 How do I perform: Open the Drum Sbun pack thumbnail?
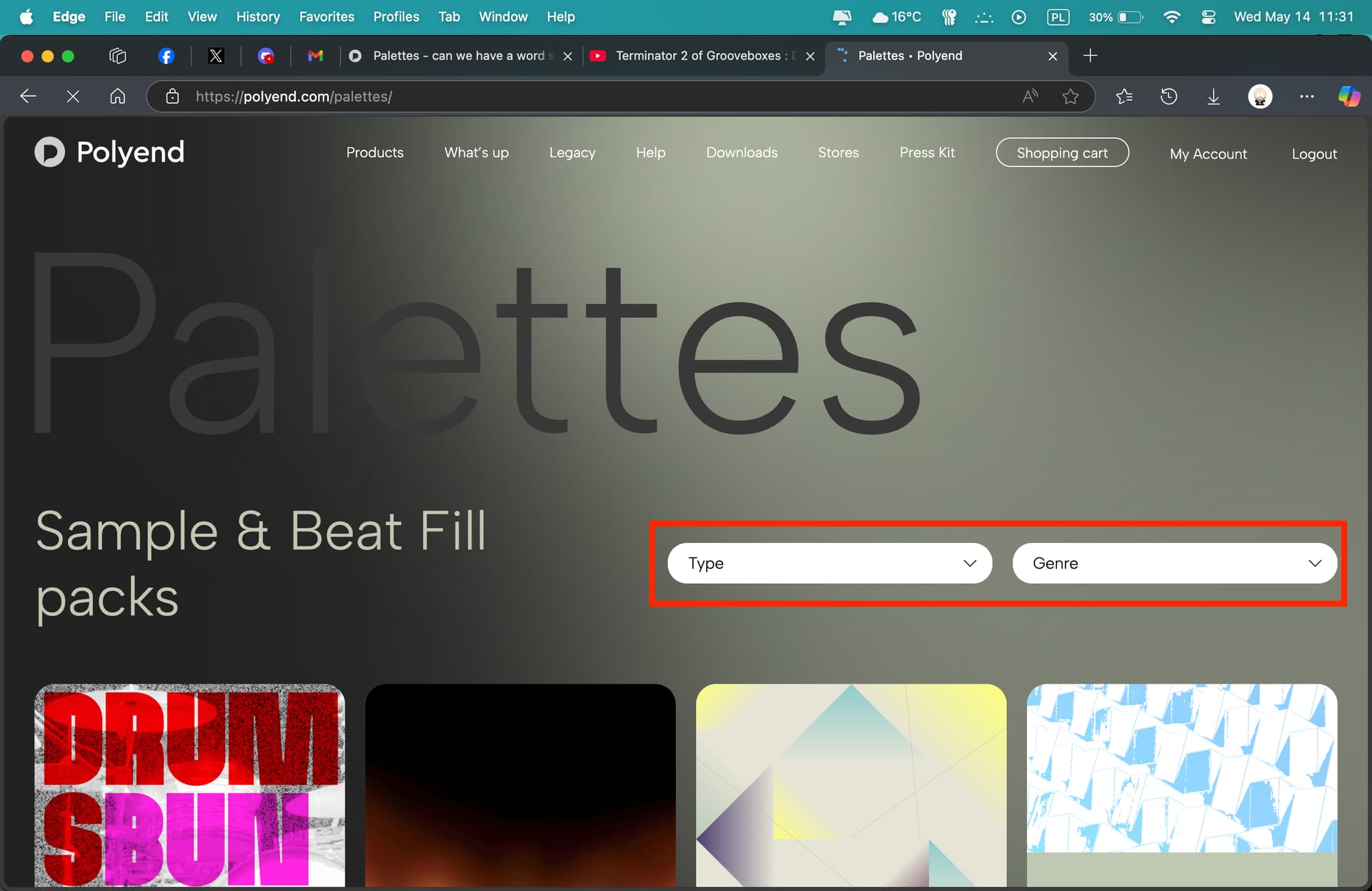[190, 785]
